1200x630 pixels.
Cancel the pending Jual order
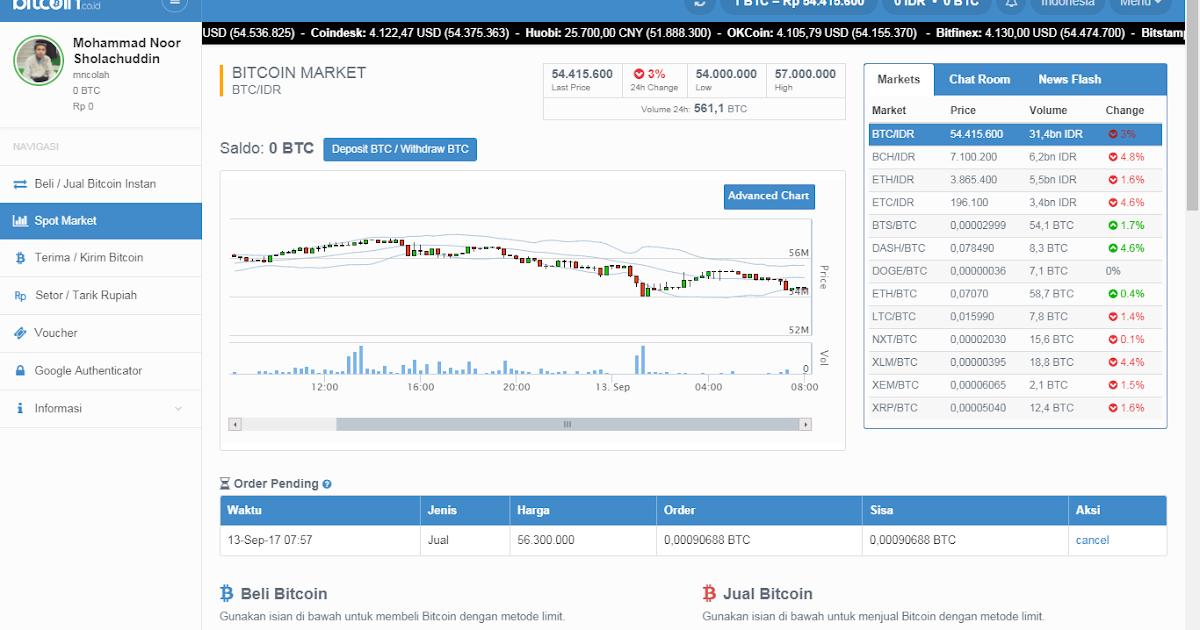tap(1092, 540)
